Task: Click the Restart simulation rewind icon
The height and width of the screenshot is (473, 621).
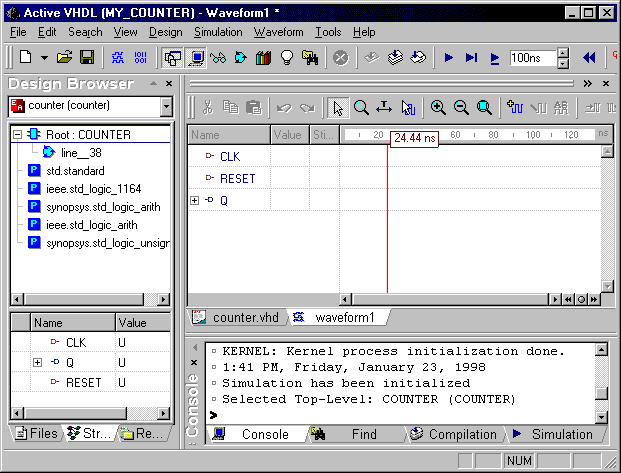Action: pos(589,58)
